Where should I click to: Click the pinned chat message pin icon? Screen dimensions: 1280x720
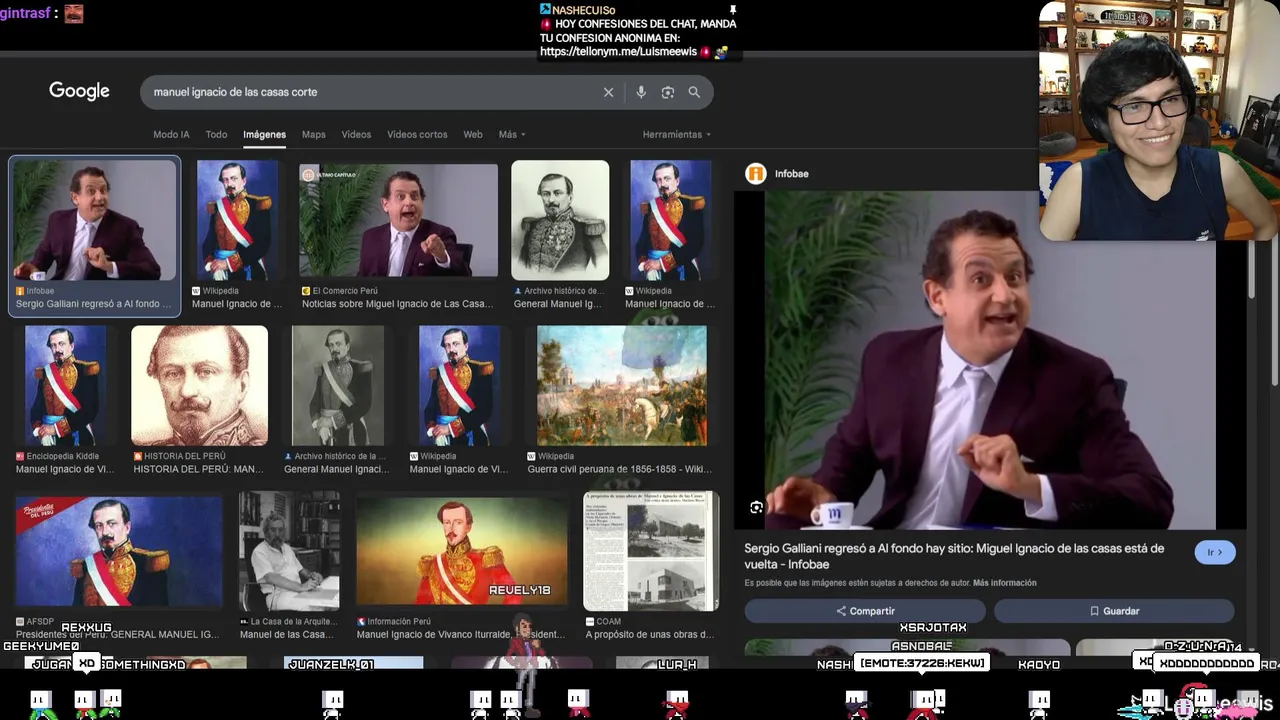coord(733,10)
